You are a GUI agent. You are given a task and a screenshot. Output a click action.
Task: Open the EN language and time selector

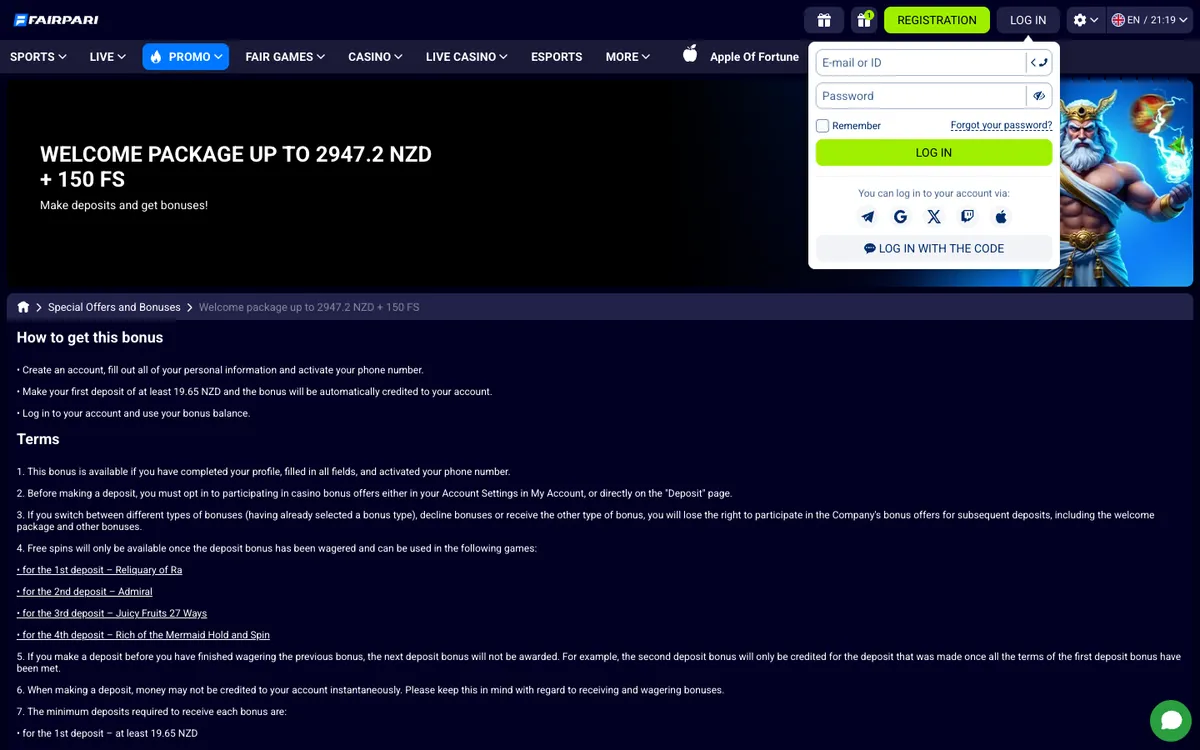click(1150, 20)
